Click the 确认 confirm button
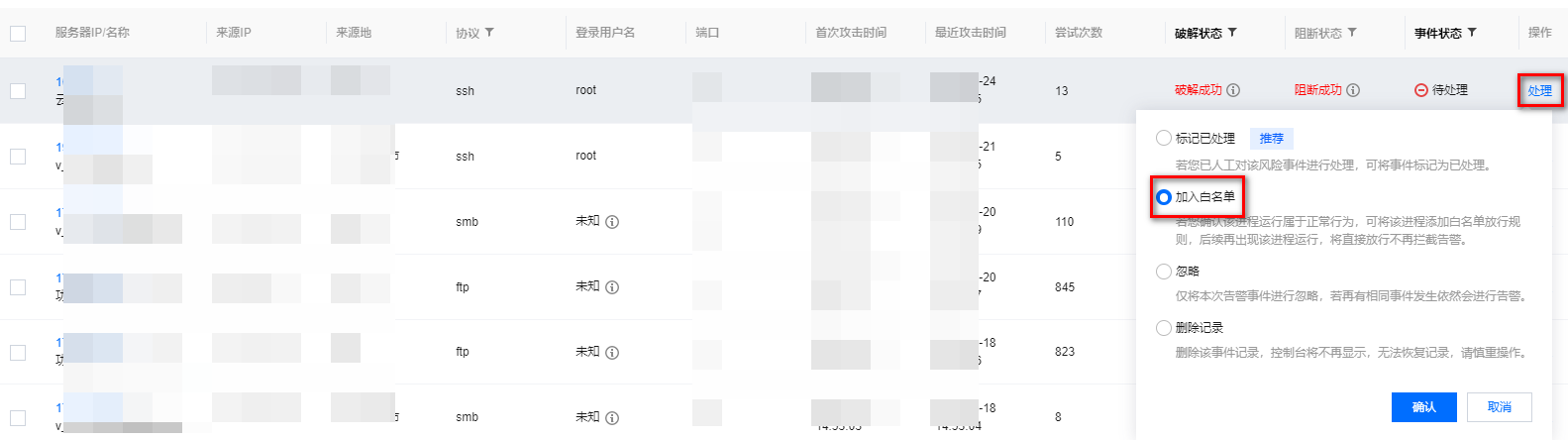 coord(1423,407)
